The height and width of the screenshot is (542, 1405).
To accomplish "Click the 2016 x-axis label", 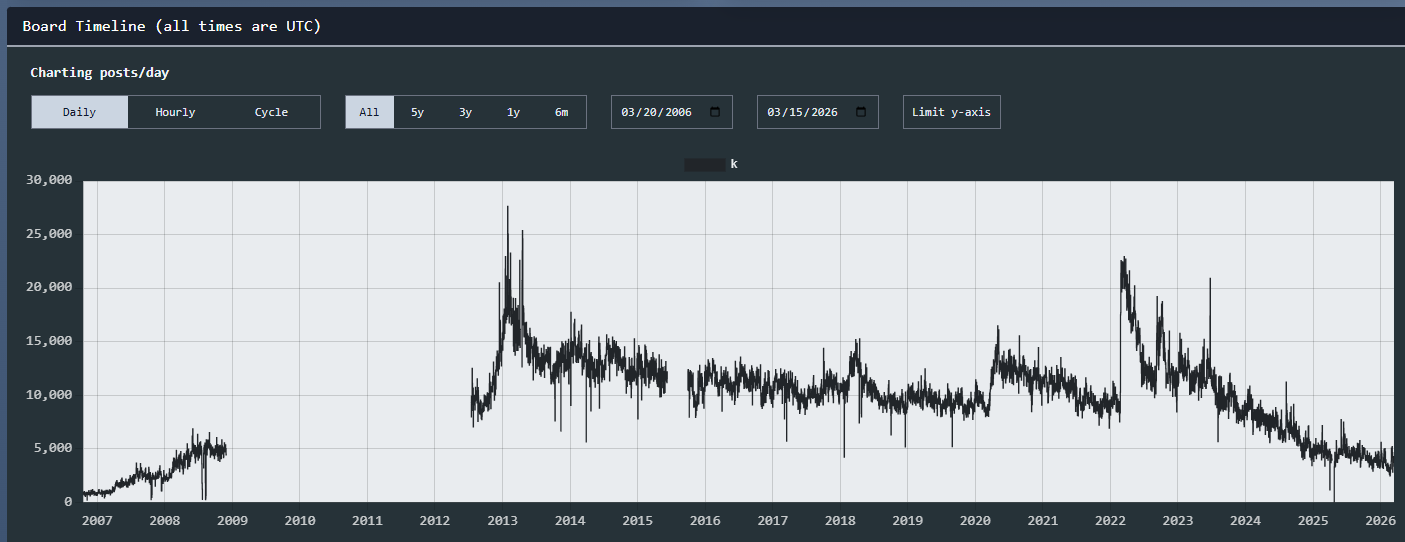I will 705,521.
